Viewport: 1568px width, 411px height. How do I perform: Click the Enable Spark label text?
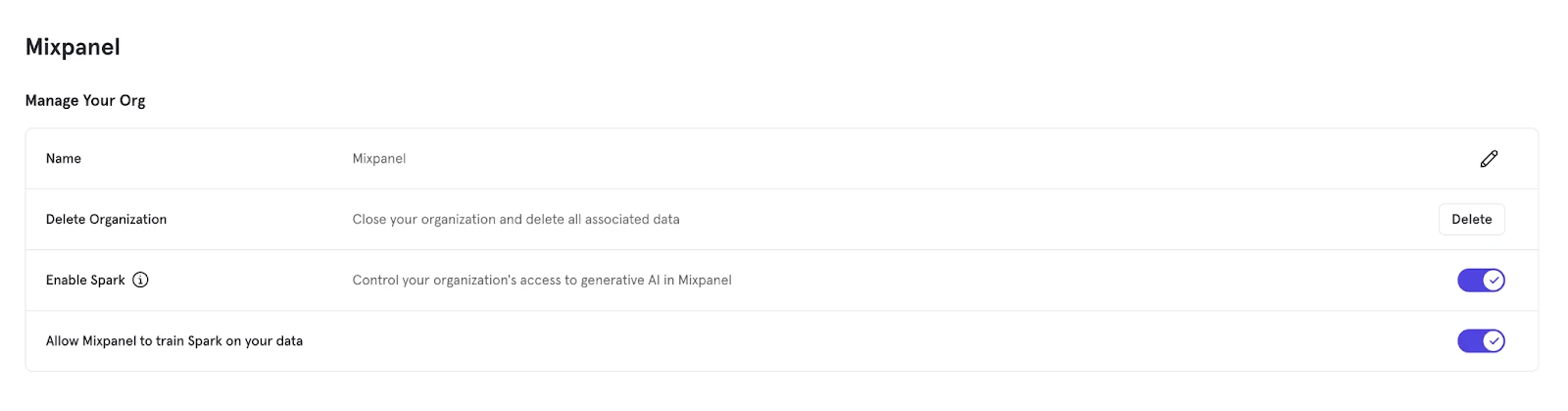pos(85,281)
